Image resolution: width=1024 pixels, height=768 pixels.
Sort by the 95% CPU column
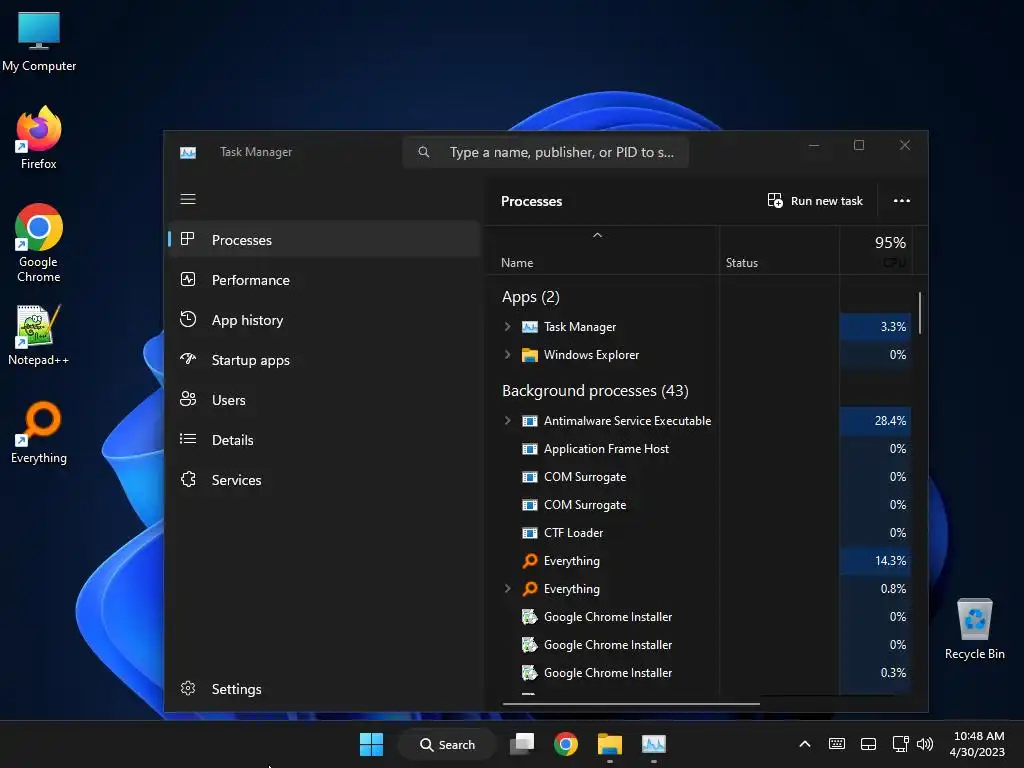click(875, 251)
